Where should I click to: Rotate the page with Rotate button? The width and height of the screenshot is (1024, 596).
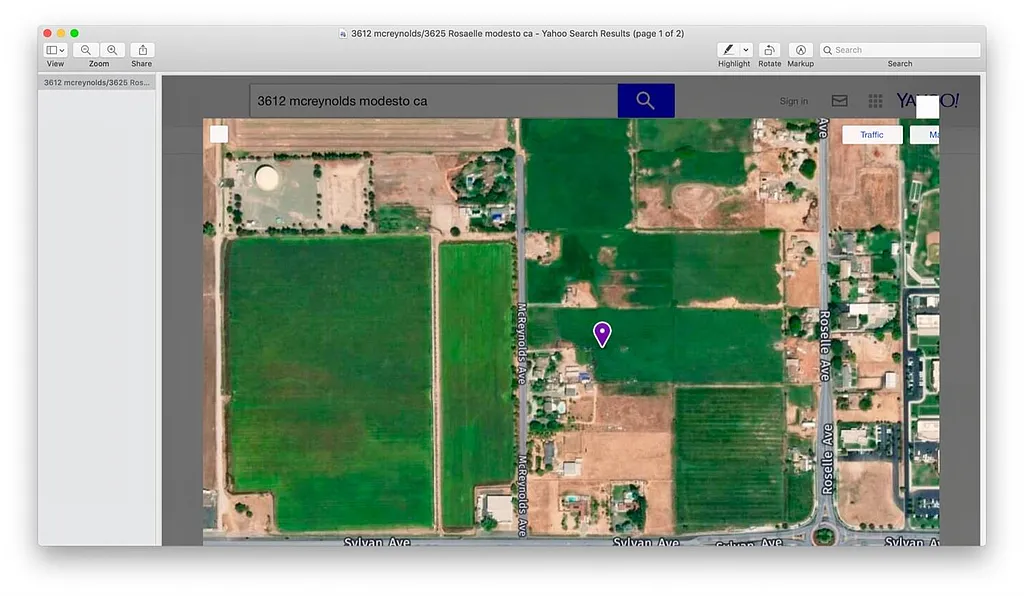(769, 50)
